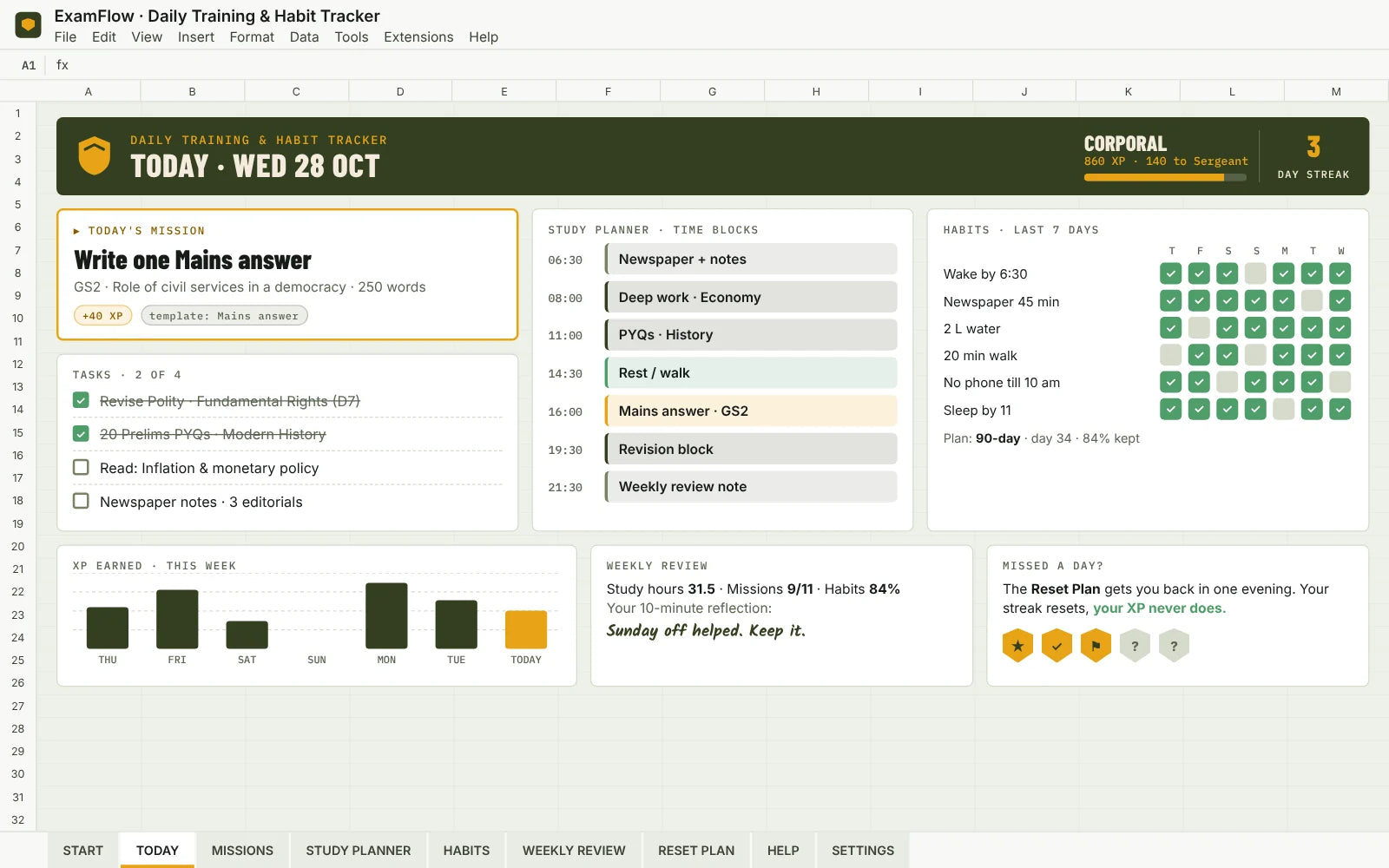Open the RESET PLAN sheet tab

pyautogui.click(x=696, y=851)
